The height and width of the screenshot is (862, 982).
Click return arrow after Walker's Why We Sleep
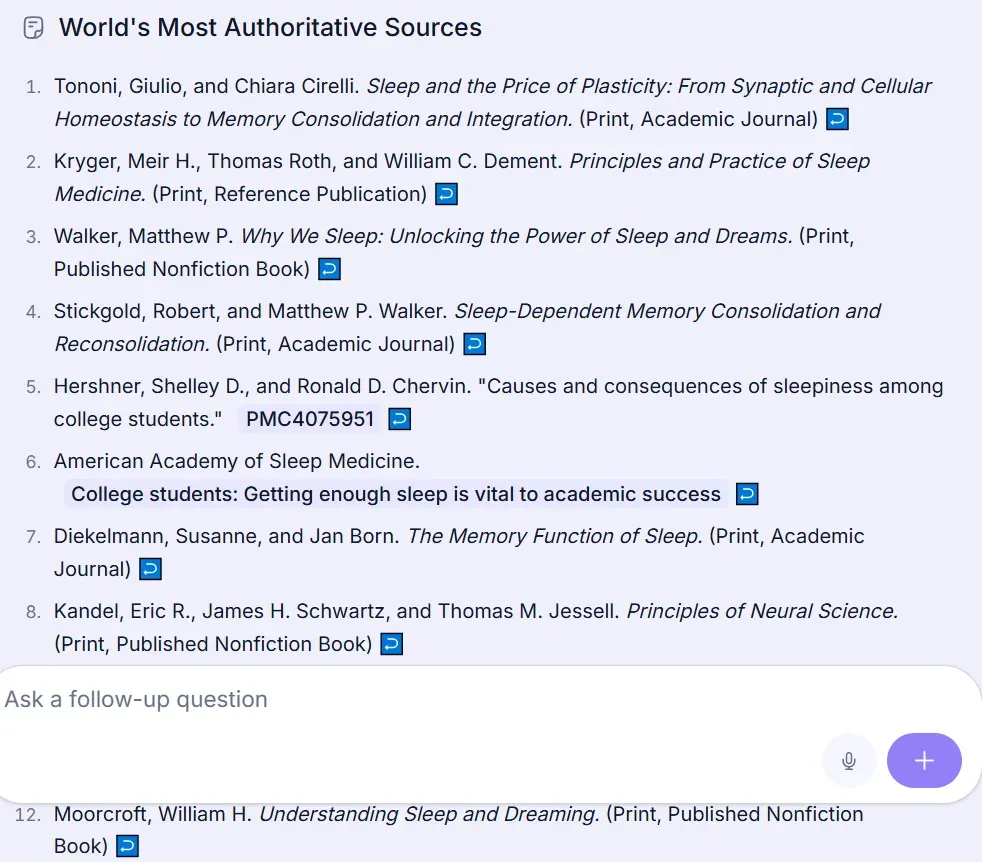pyautogui.click(x=329, y=270)
